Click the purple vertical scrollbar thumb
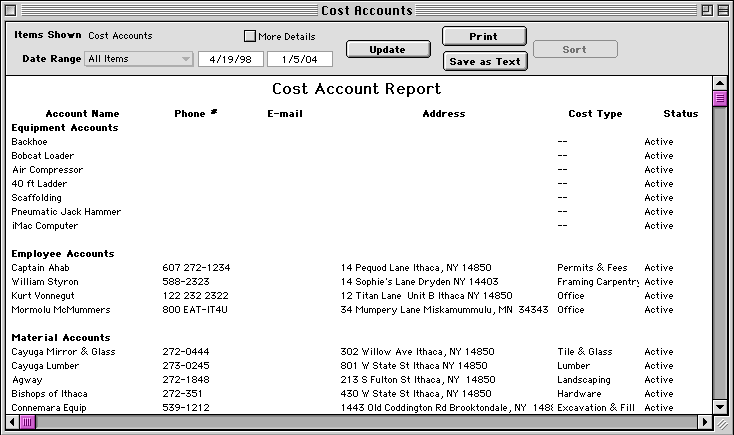The width and height of the screenshot is (734, 435). pos(719,99)
